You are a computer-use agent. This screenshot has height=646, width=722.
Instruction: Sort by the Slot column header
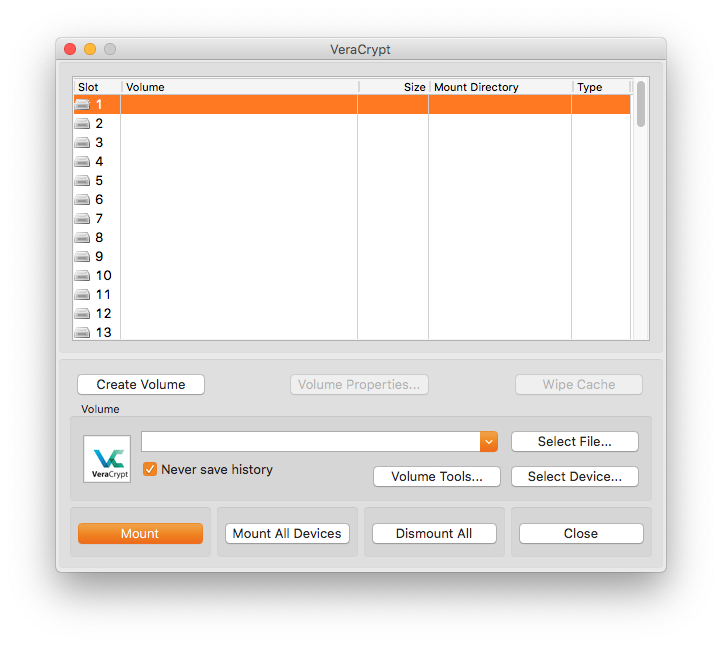tap(97, 87)
